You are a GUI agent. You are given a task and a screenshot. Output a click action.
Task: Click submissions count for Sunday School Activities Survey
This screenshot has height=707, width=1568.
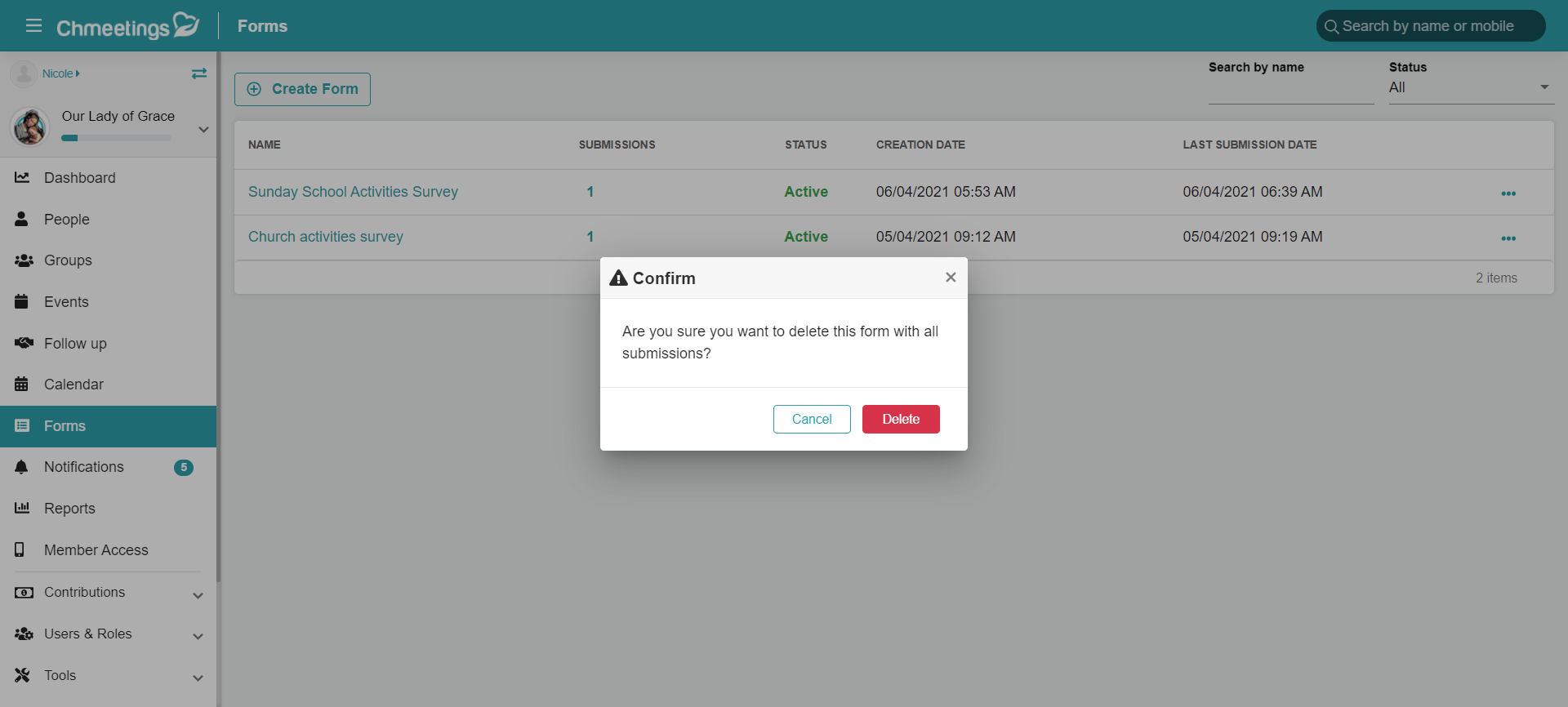pos(590,192)
